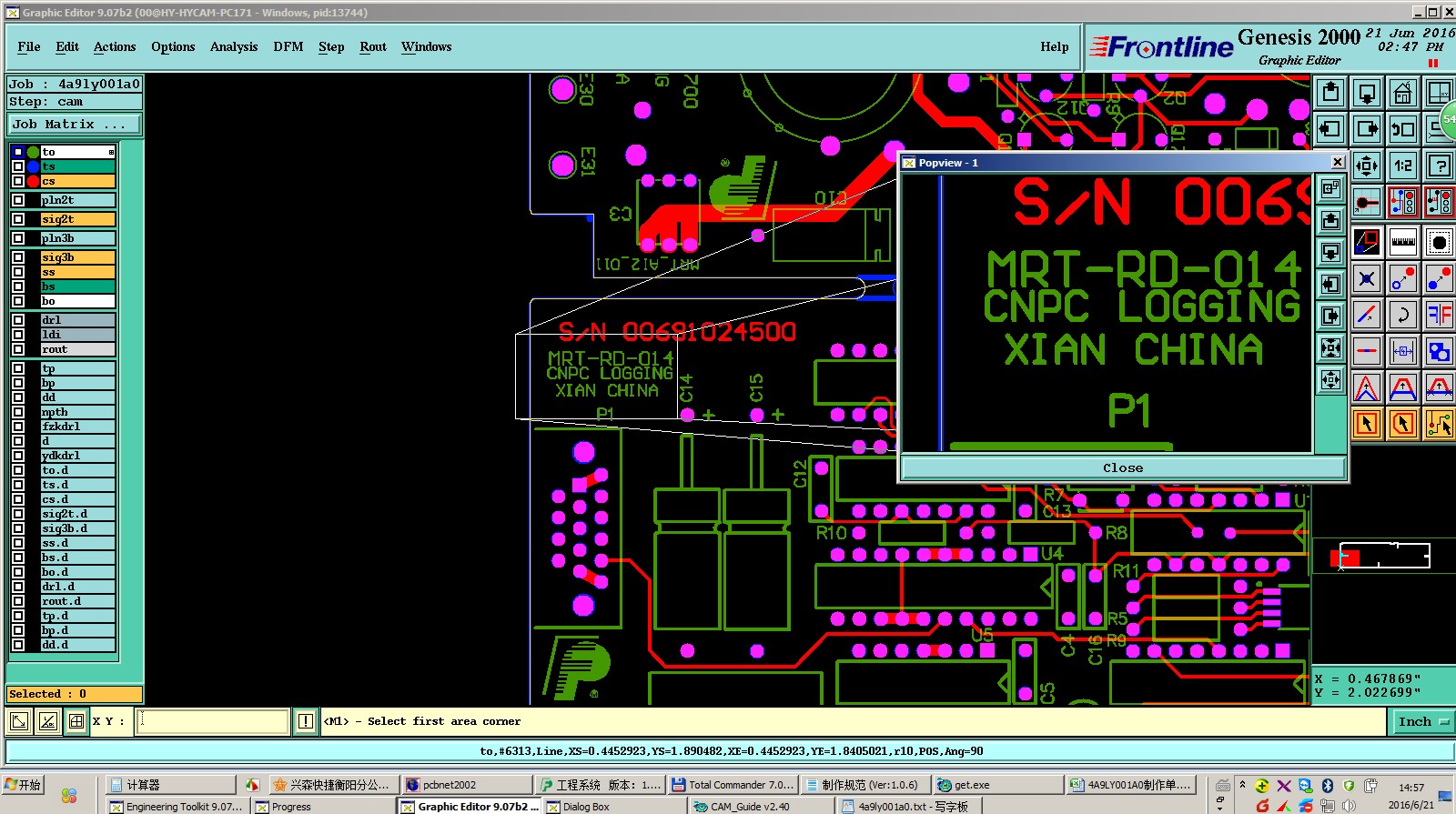Image resolution: width=1456 pixels, height=814 pixels.
Task: Click the previous zoom view icon
Action: click(1403, 129)
